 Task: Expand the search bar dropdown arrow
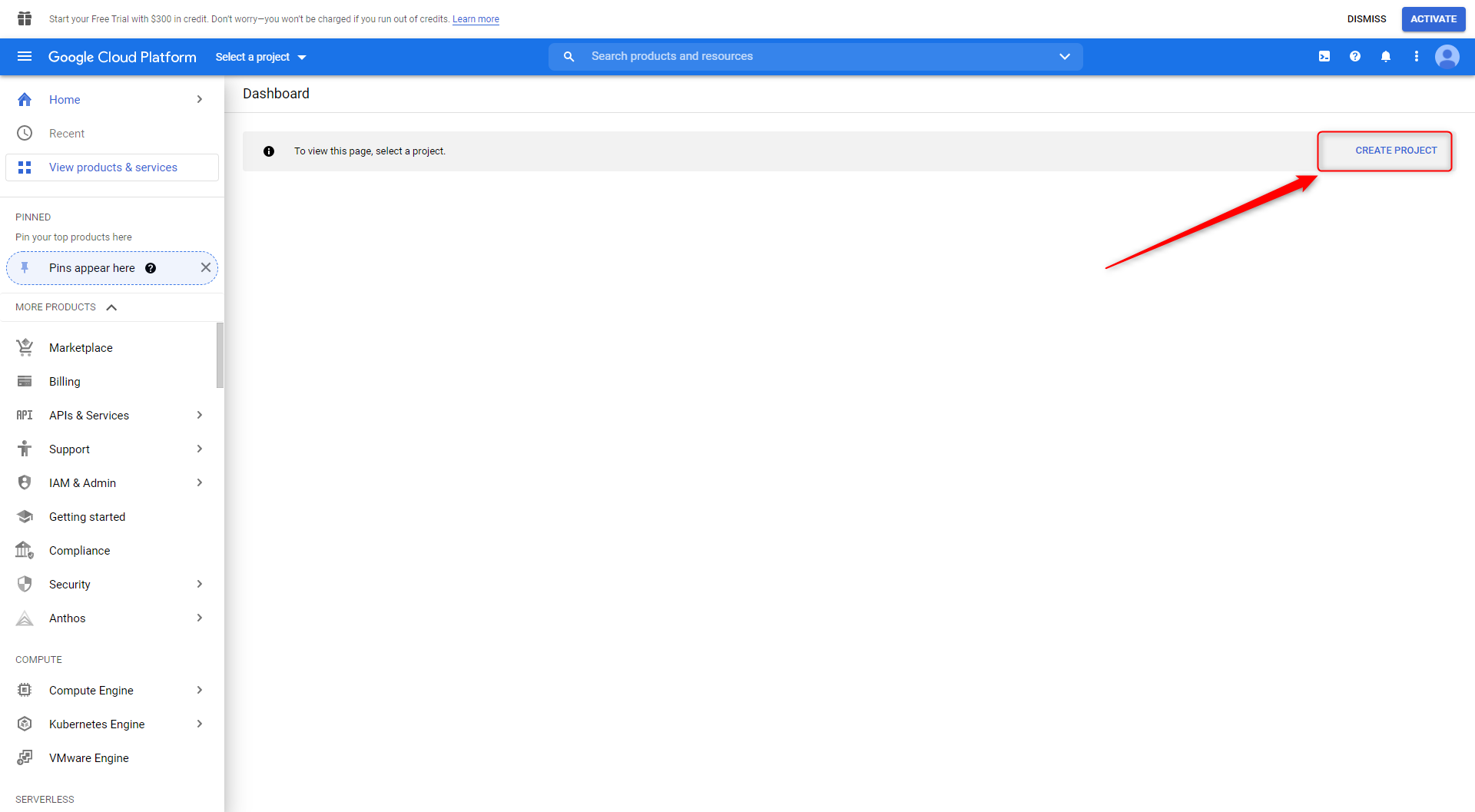click(1065, 57)
